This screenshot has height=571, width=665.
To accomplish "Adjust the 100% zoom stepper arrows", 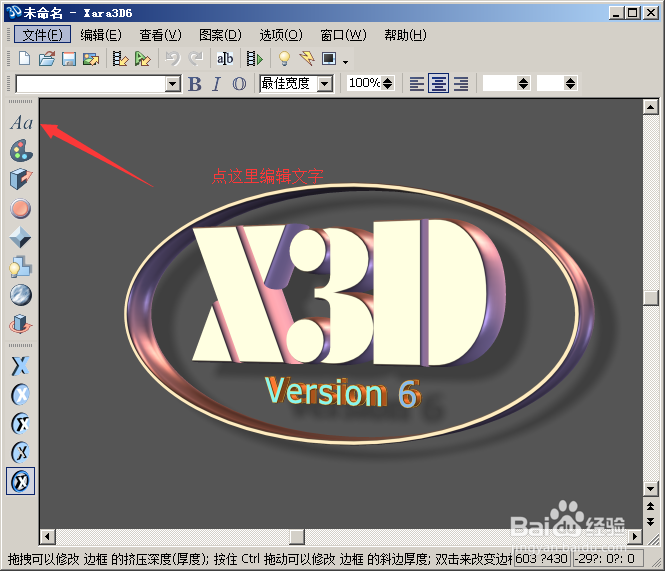I will point(387,83).
